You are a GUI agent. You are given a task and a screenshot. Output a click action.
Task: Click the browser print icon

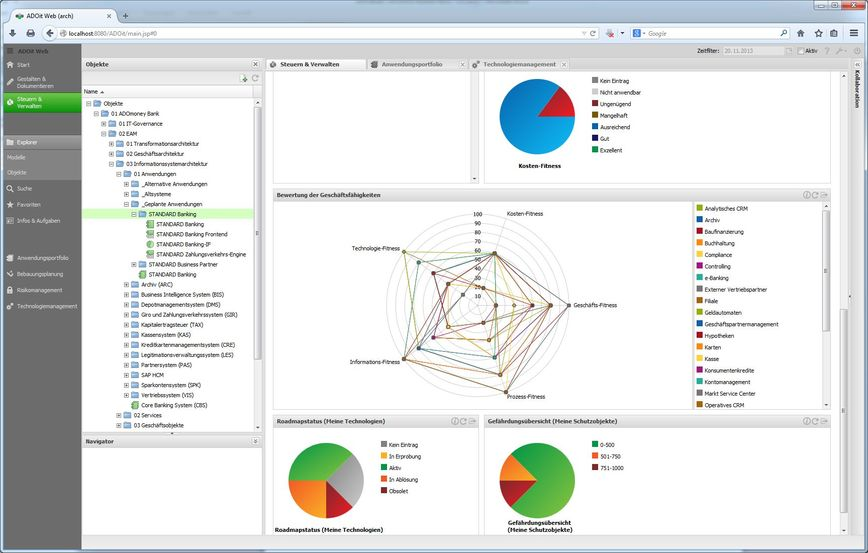(x=30, y=33)
